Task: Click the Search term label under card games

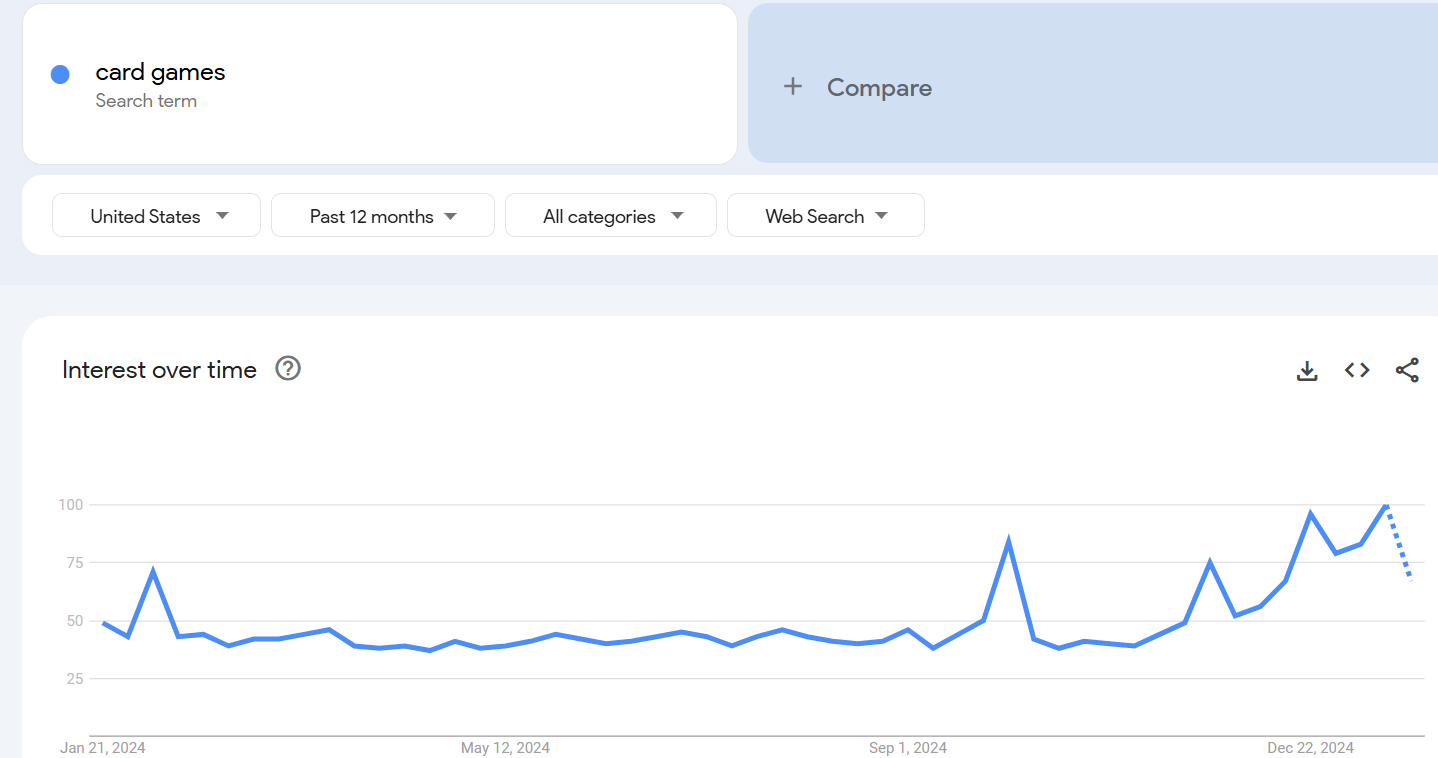Action: pyautogui.click(x=146, y=100)
